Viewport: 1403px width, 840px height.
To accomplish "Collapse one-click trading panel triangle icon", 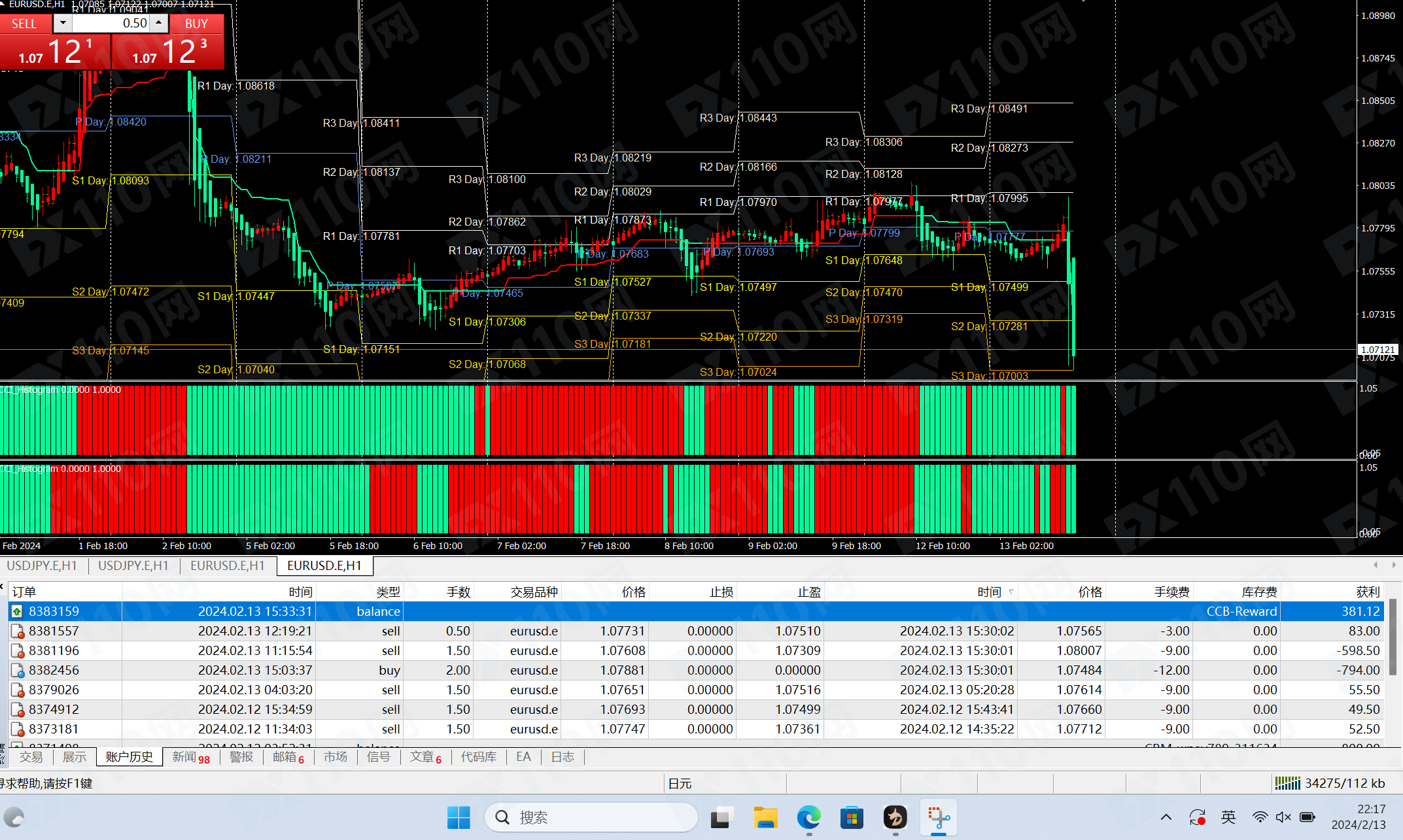I will point(3,4).
